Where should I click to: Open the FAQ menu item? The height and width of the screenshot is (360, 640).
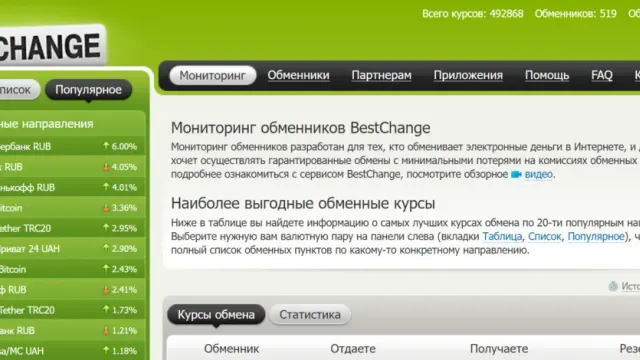602,76
